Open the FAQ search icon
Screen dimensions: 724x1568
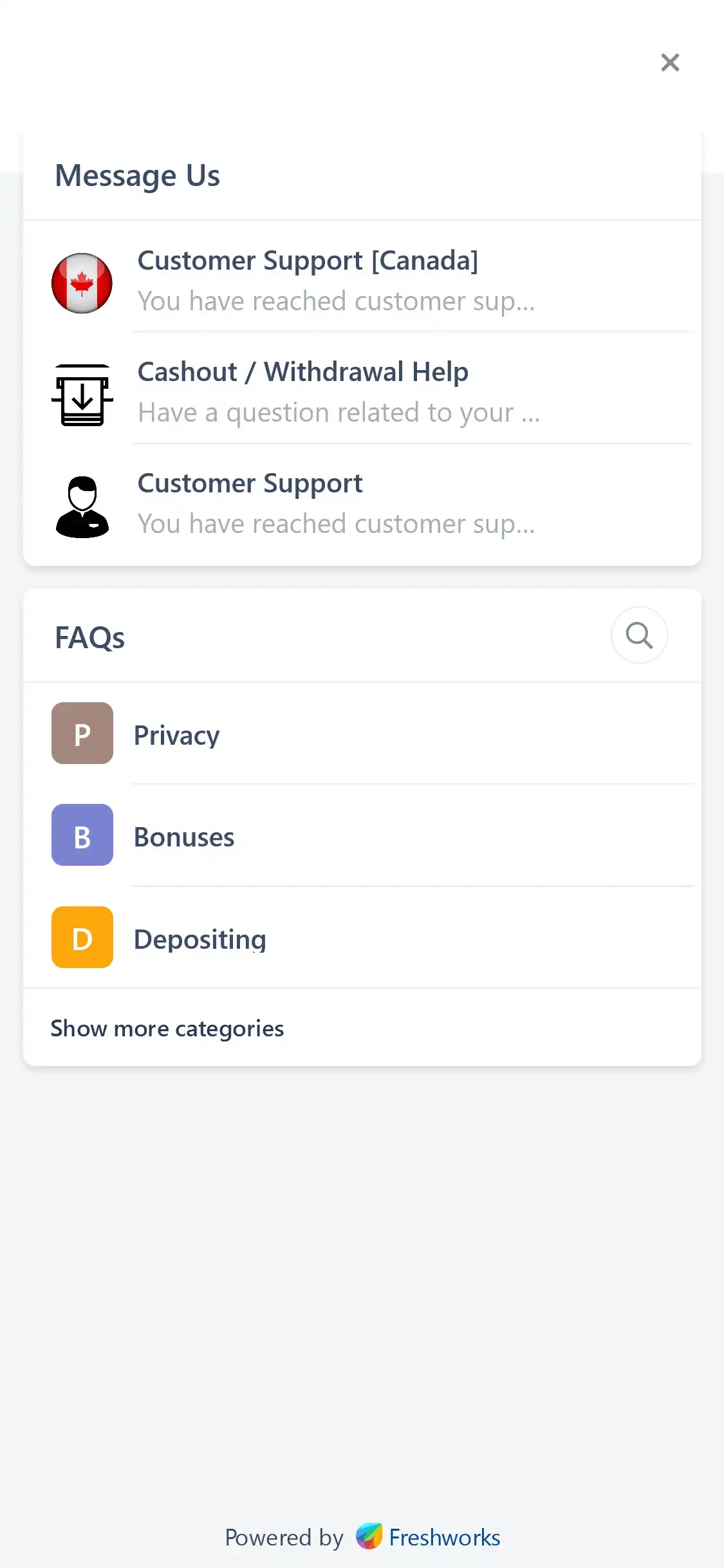tap(639, 635)
